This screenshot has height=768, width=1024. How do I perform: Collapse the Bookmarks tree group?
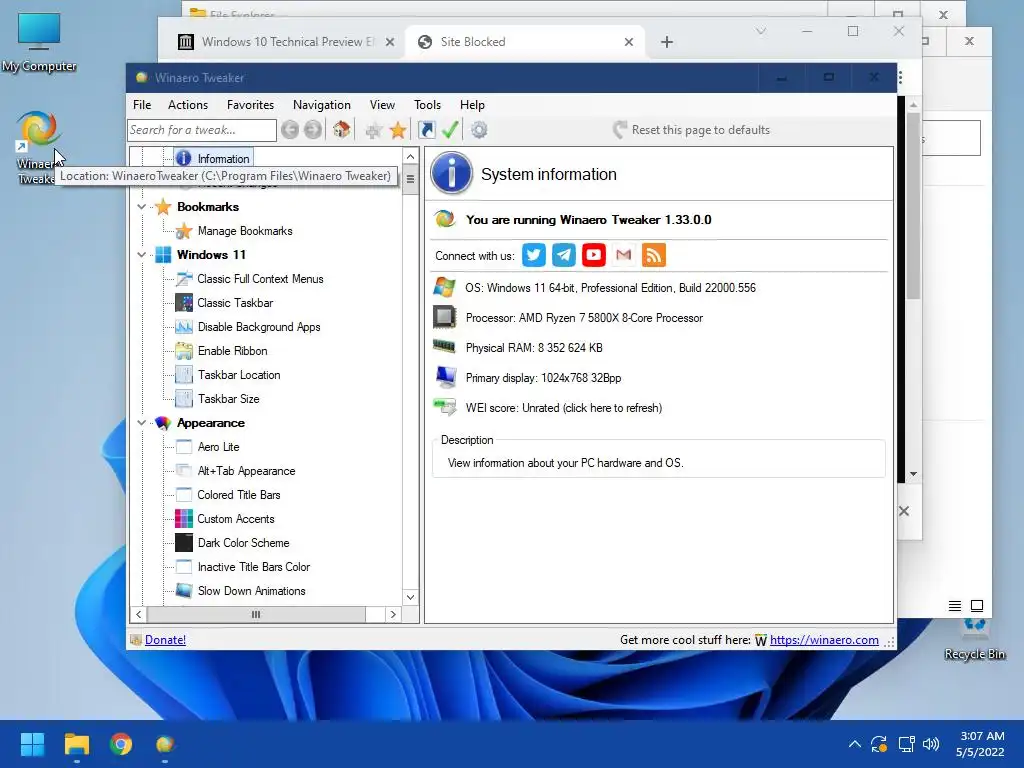[142, 206]
